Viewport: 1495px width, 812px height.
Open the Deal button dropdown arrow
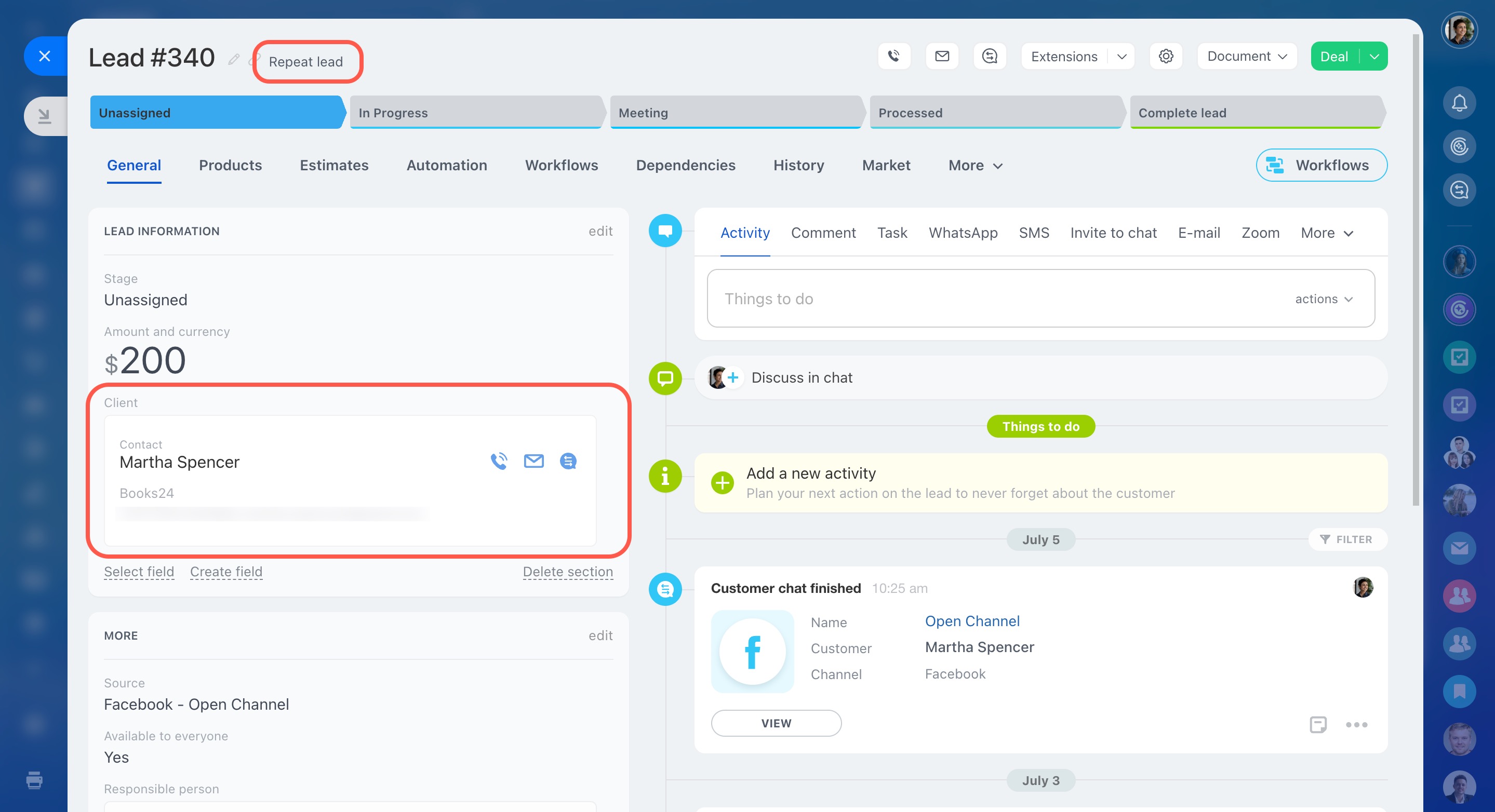pos(1374,56)
